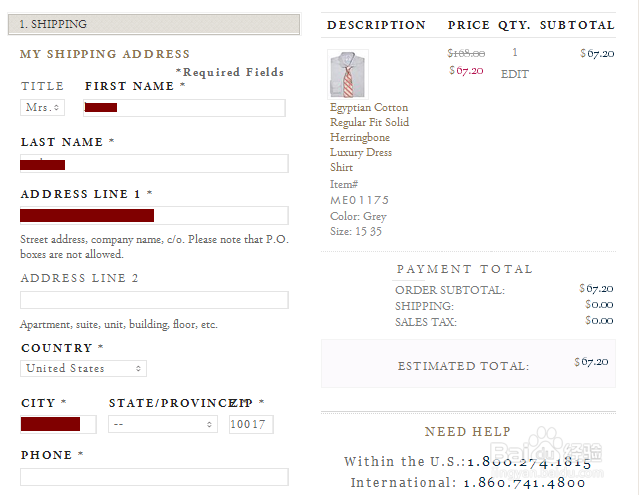Screen dimensions: 639x495
Task: Focus the City text box
Action: [58, 424]
